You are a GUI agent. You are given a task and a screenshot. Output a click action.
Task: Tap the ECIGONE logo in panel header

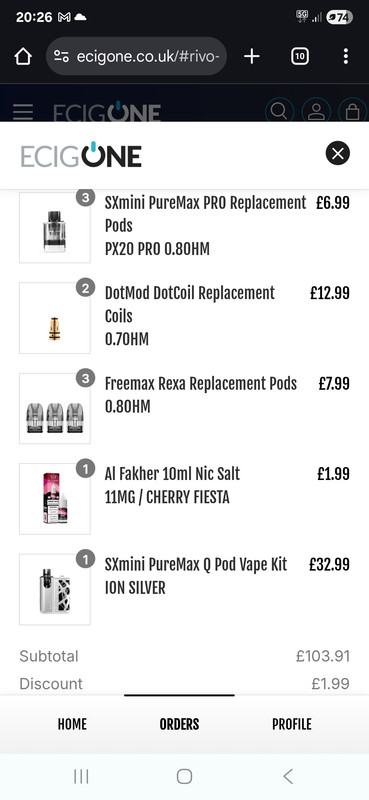coord(81,154)
